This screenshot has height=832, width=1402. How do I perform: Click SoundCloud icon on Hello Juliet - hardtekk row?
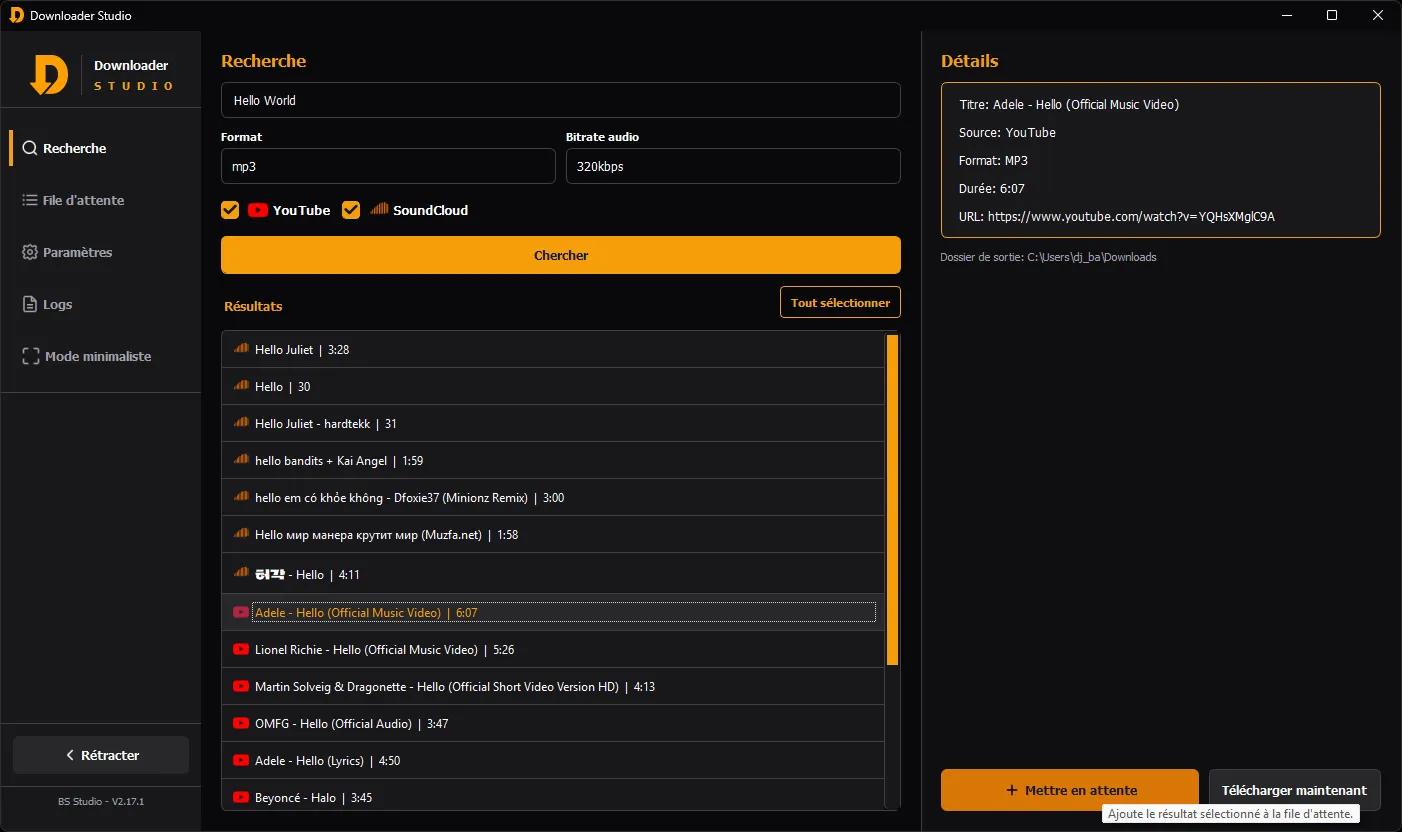tap(241, 423)
